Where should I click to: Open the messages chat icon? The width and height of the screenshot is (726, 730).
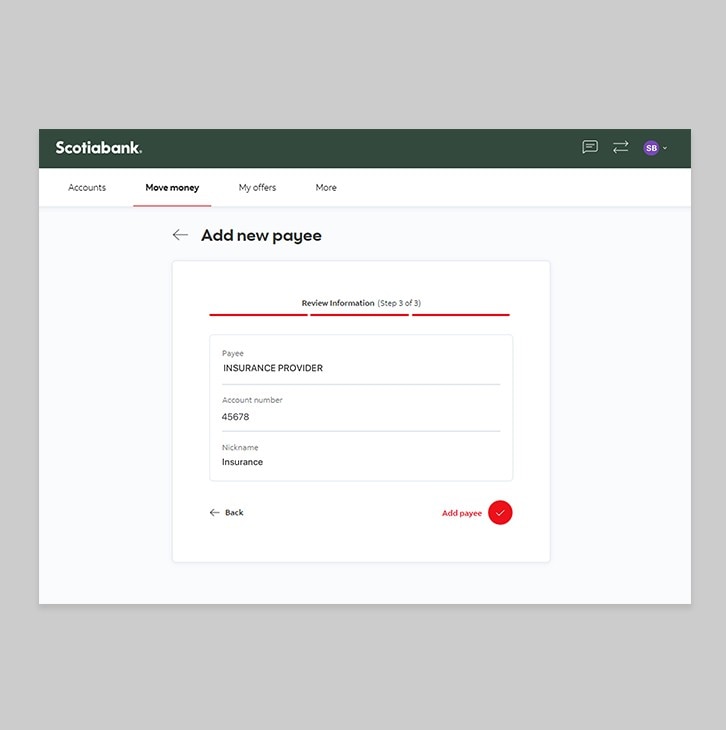590,147
